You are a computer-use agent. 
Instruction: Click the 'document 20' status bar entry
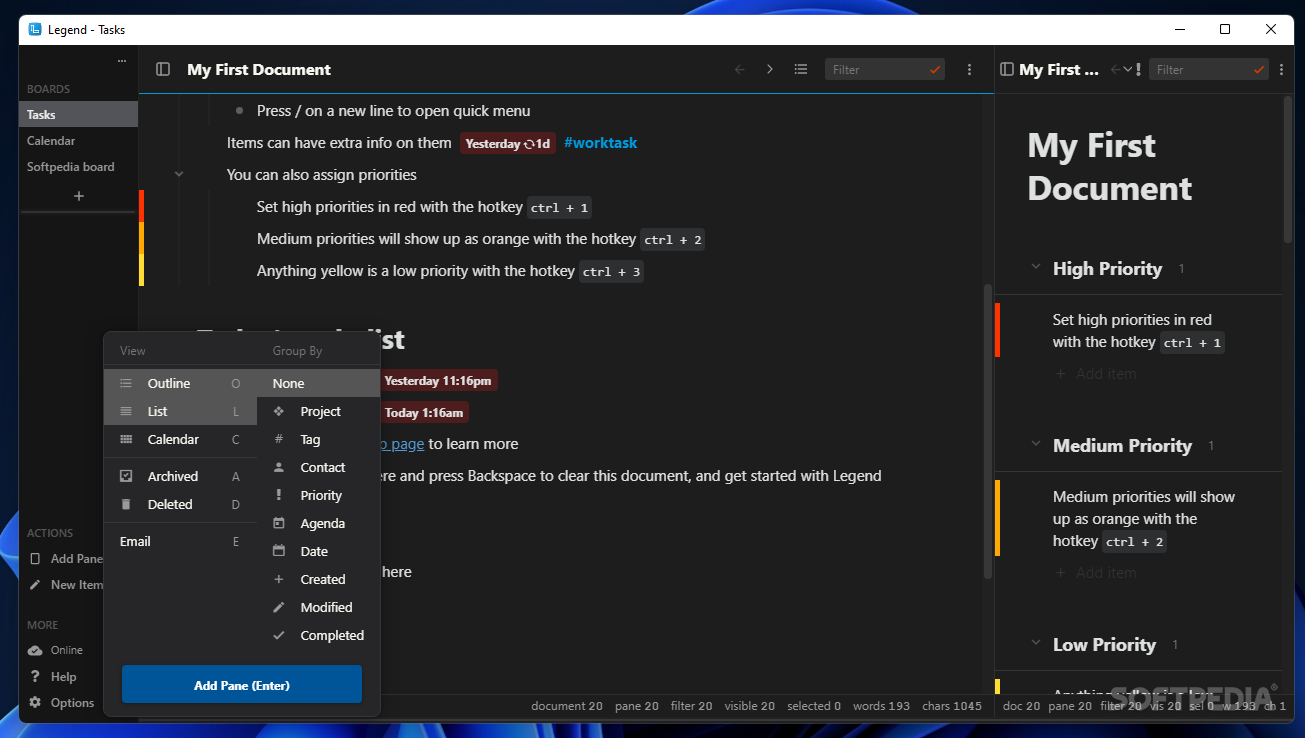tap(567, 706)
